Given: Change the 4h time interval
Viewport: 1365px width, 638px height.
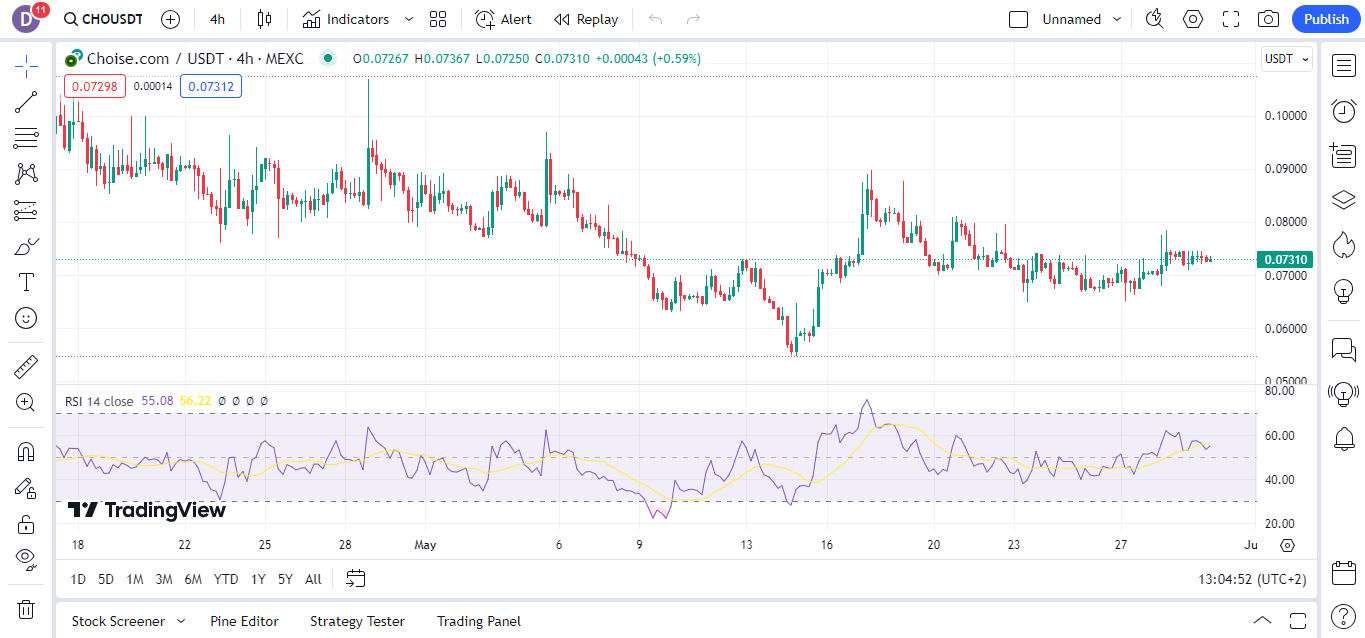Looking at the screenshot, I should click(217, 19).
